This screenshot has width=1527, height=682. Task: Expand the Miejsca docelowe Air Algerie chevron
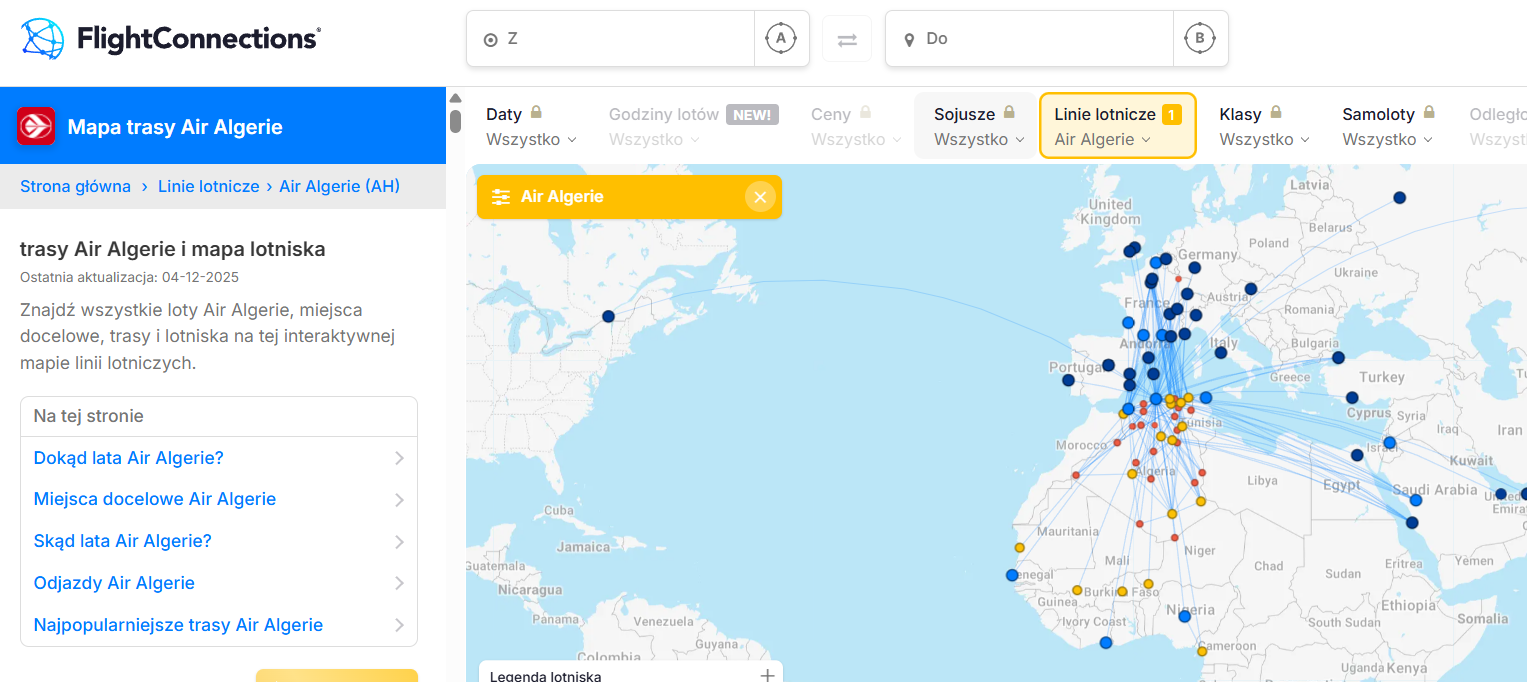[399, 500]
